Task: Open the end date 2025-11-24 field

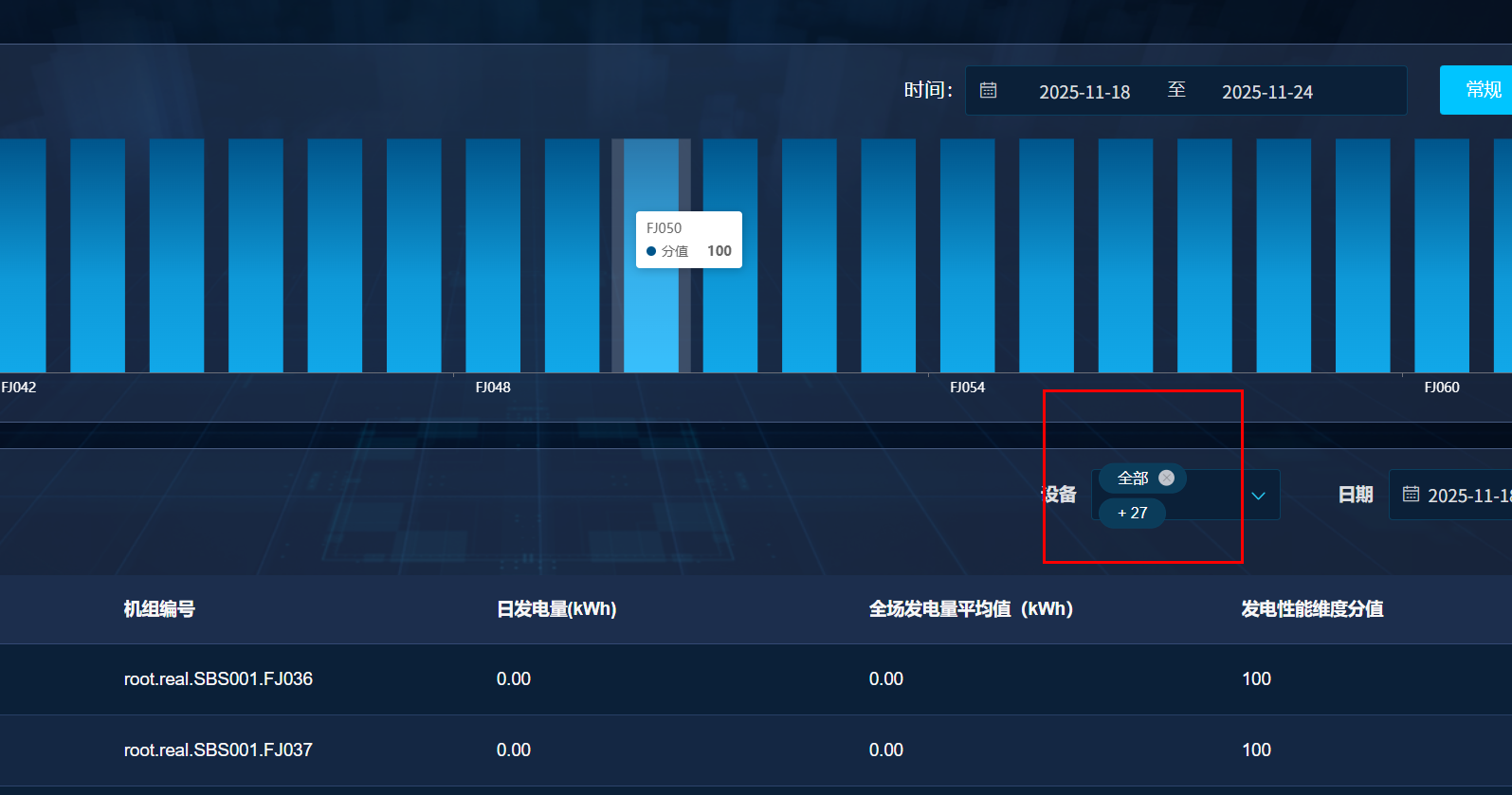Action: (1266, 92)
